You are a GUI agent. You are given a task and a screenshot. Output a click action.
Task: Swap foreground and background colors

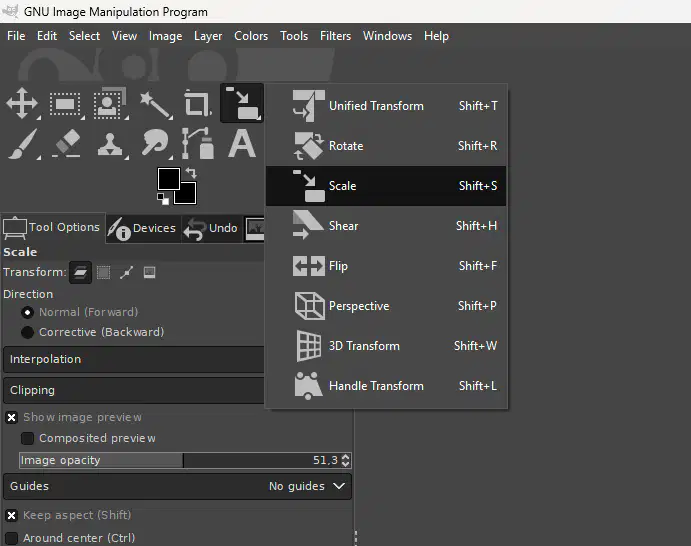pyautogui.click(x=191, y=172)
